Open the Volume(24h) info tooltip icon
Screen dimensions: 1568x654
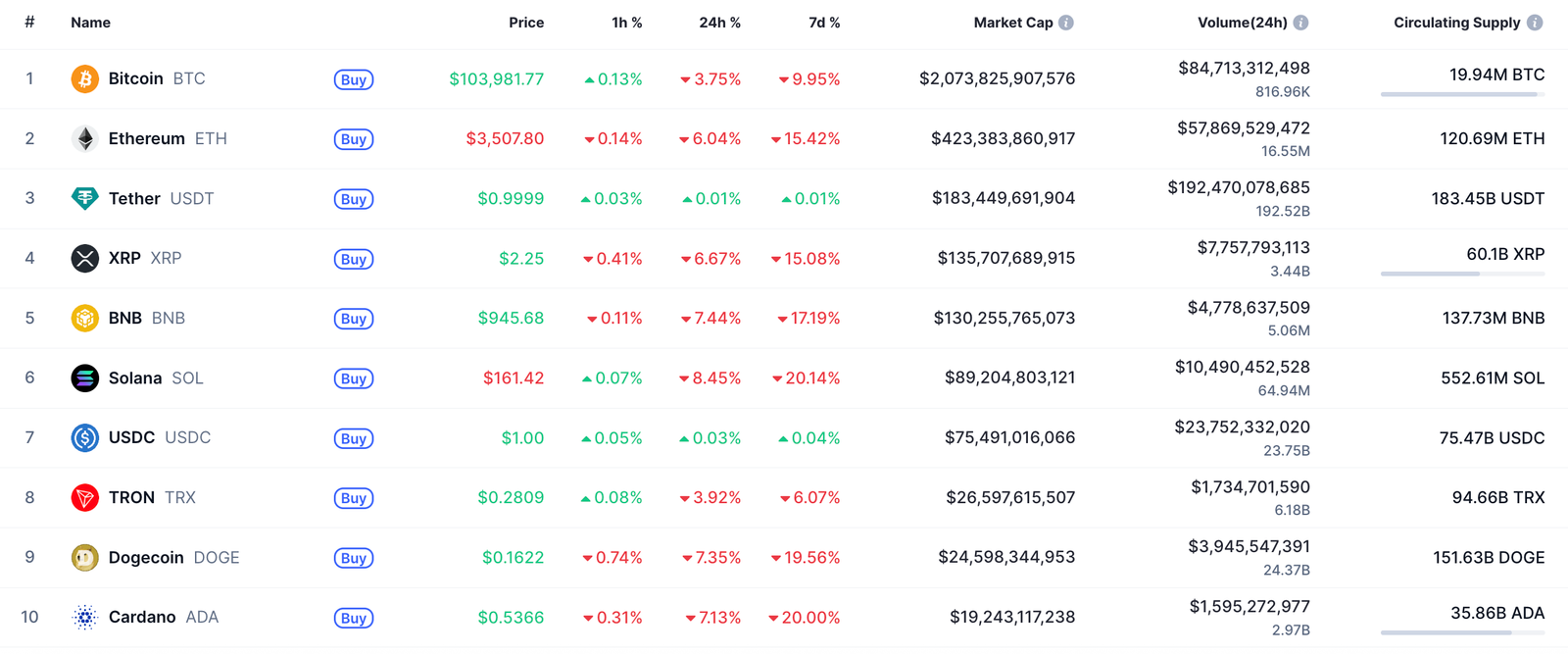click(1300, 22)
